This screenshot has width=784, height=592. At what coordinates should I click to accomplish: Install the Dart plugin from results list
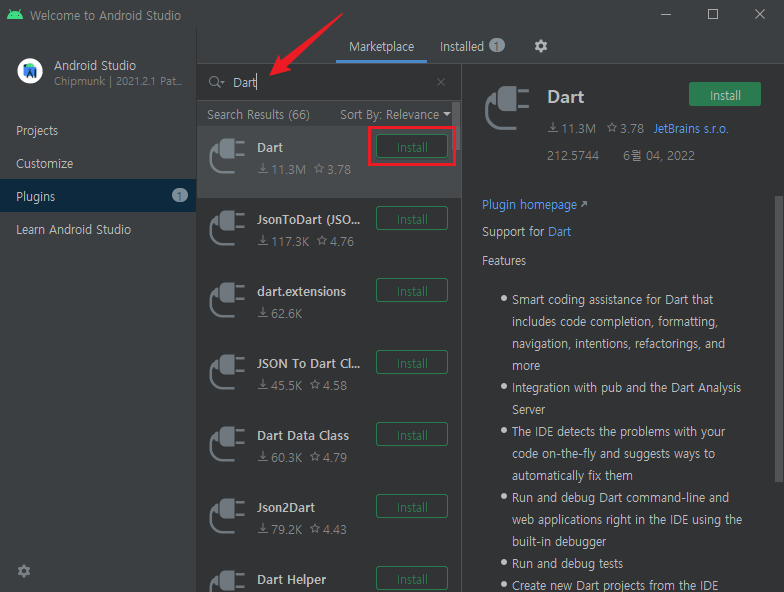pos(412,147)
